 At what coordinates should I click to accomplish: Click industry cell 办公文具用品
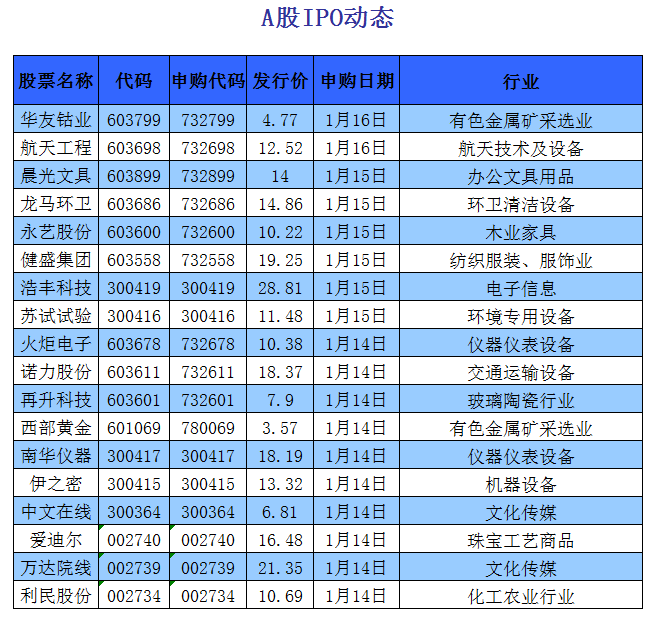coord(521,177)
